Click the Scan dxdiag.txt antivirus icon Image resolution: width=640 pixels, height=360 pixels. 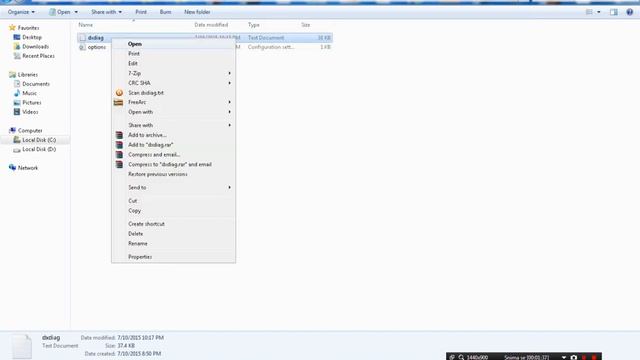119,93
